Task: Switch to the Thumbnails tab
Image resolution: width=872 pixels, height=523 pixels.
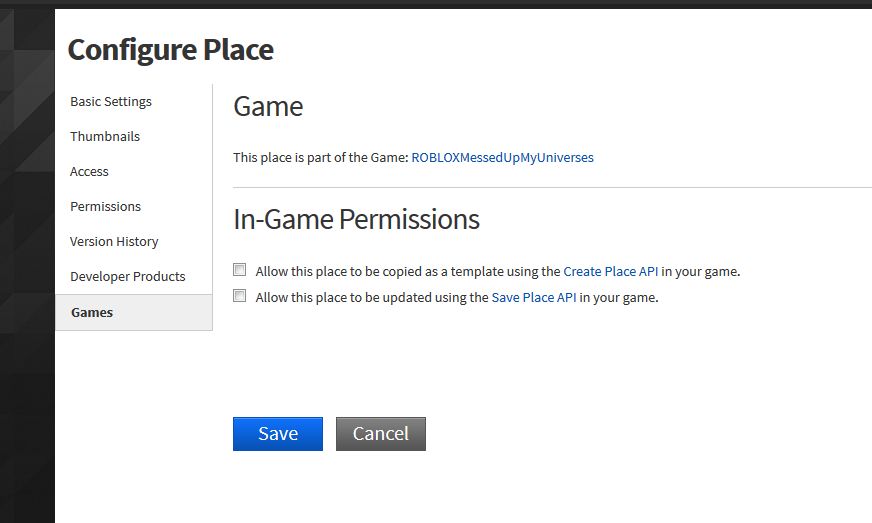Action: coord(105,136)
